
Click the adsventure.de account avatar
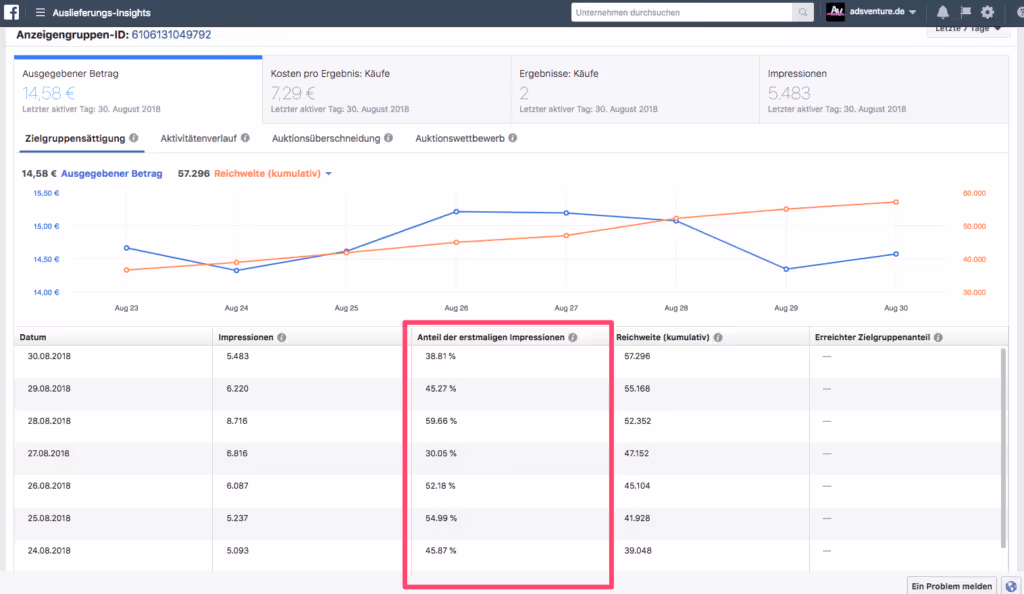835,12
